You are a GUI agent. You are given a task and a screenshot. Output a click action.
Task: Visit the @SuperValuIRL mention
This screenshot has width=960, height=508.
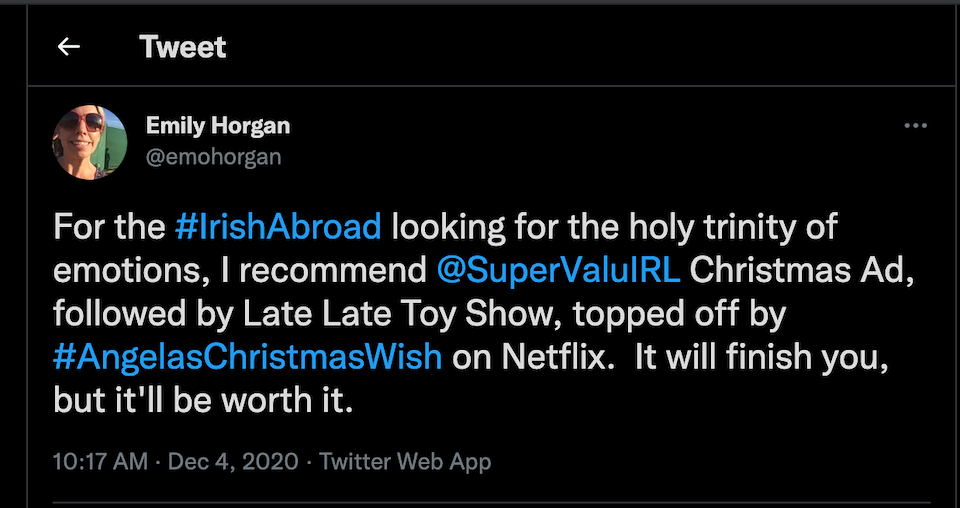tap(559, 271)
